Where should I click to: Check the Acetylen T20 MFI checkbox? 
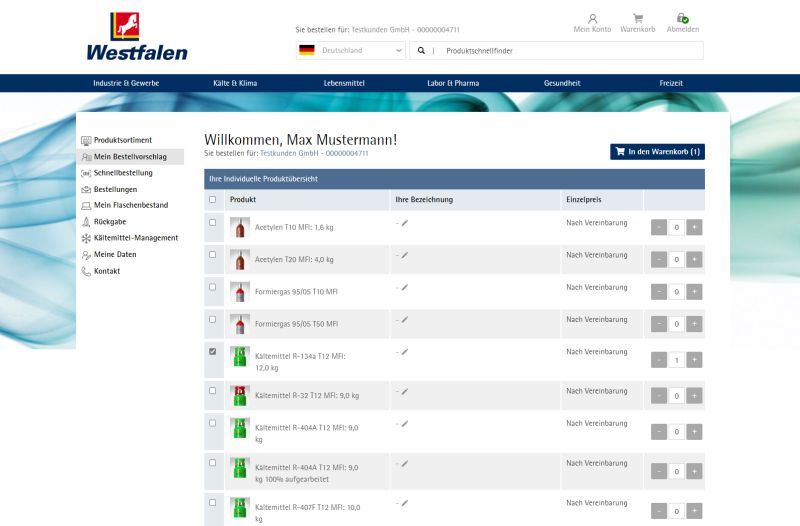click(212, 255)
